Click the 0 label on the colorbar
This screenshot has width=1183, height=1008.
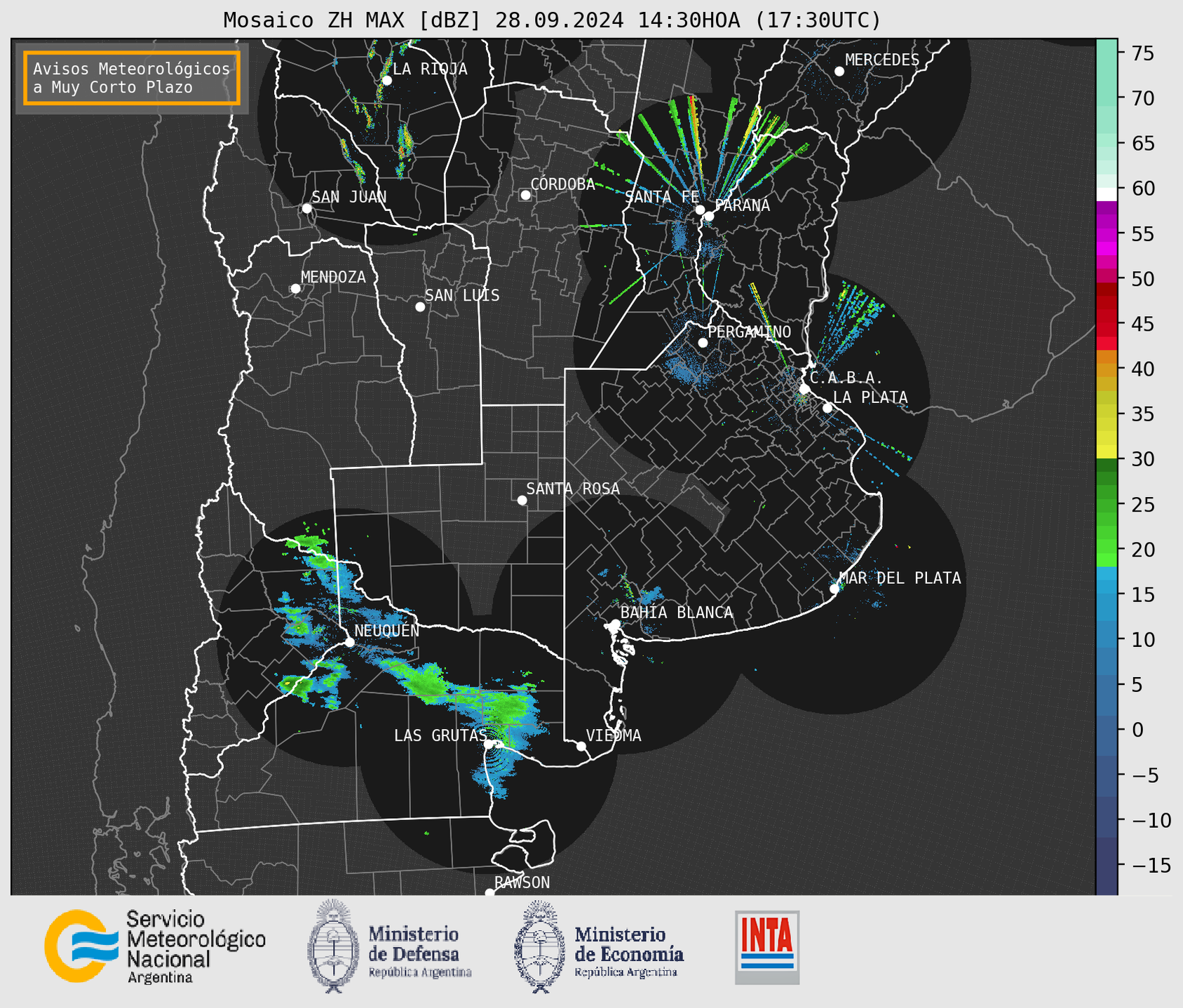click(1137, 730)
